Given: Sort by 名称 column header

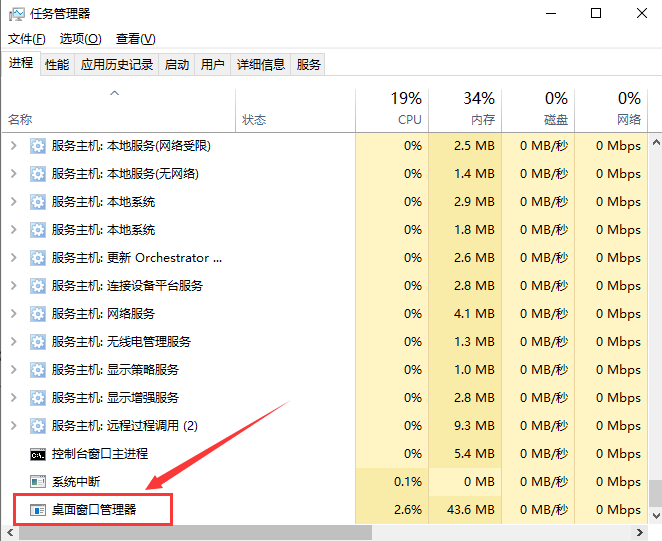Looking at the screenshot, I should click(118, 111).
